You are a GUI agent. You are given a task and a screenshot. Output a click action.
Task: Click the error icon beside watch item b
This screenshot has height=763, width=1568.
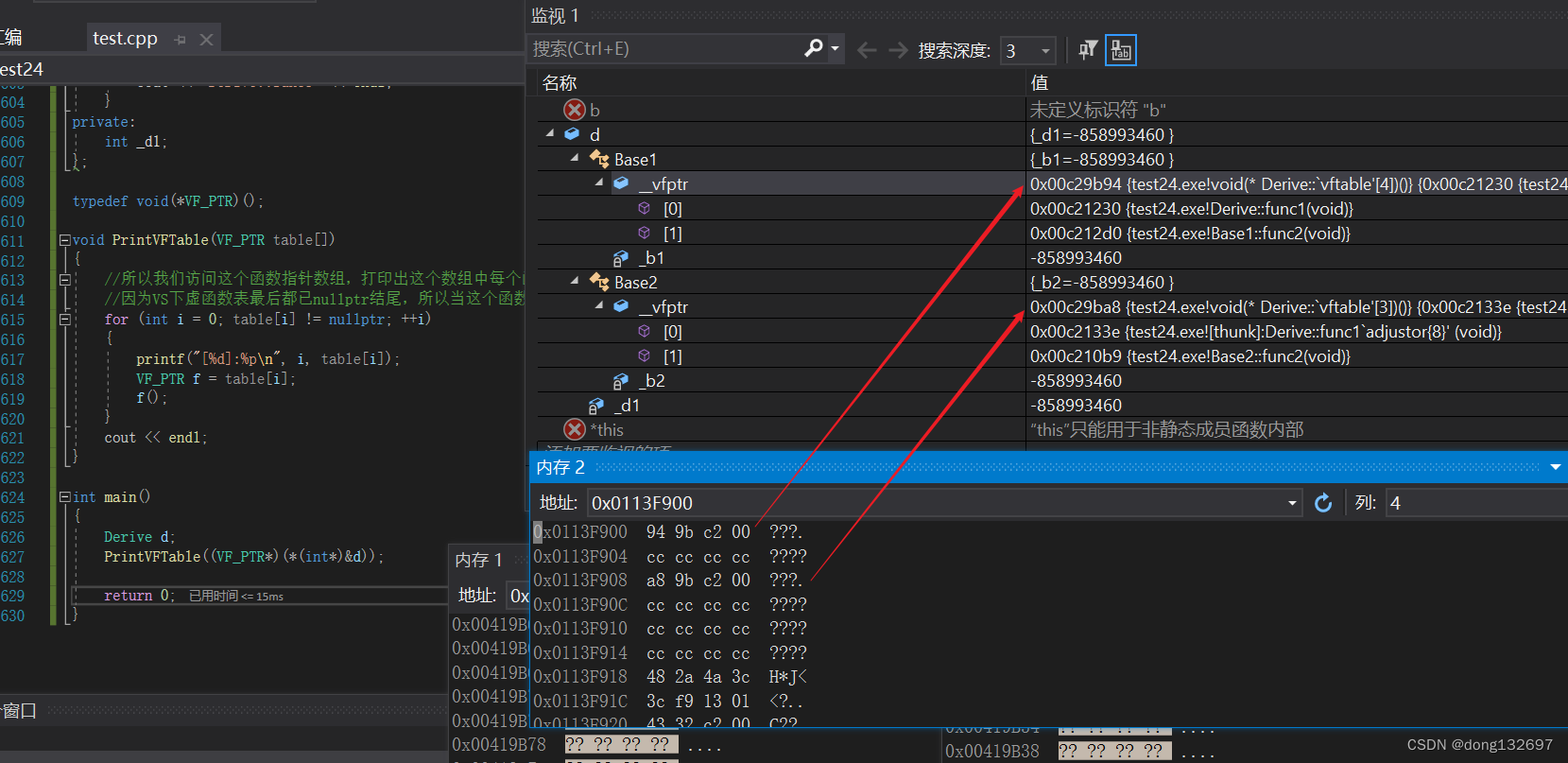(x=575, y=111)
